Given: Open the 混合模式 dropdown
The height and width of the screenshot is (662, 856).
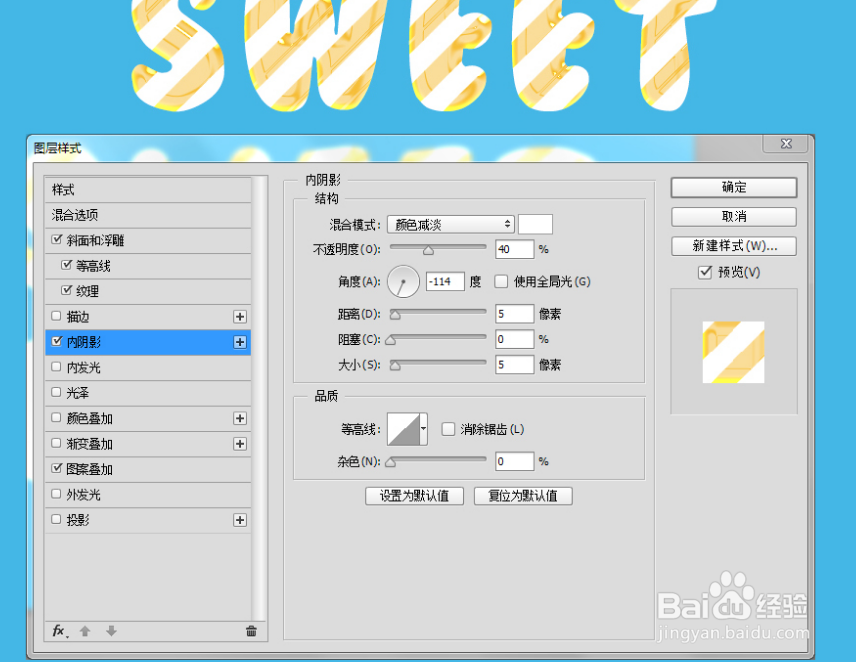Looking at the screenshot, I should coord(451,224).
